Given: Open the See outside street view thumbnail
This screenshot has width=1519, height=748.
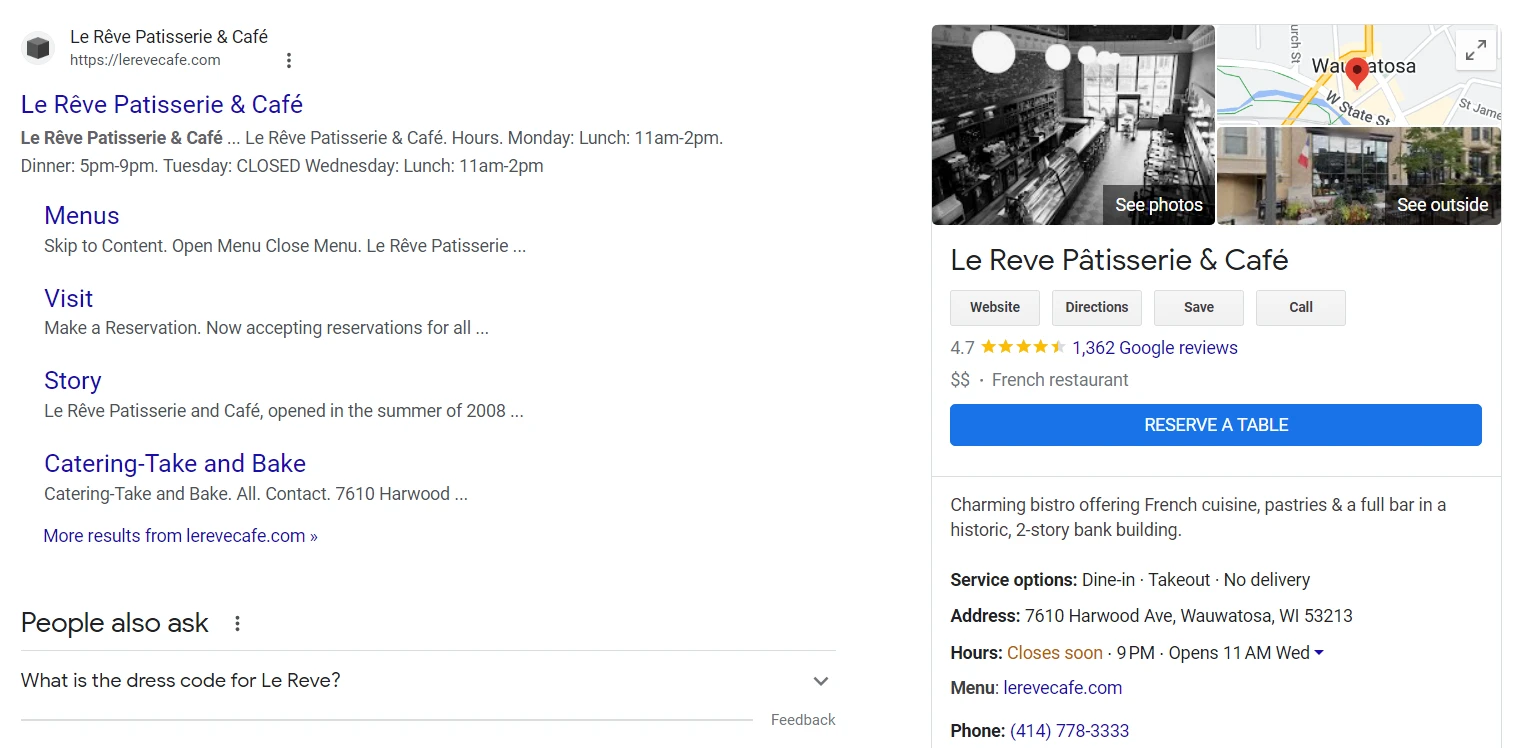Looking at the screenshot, I should [x=1359, y=176].
